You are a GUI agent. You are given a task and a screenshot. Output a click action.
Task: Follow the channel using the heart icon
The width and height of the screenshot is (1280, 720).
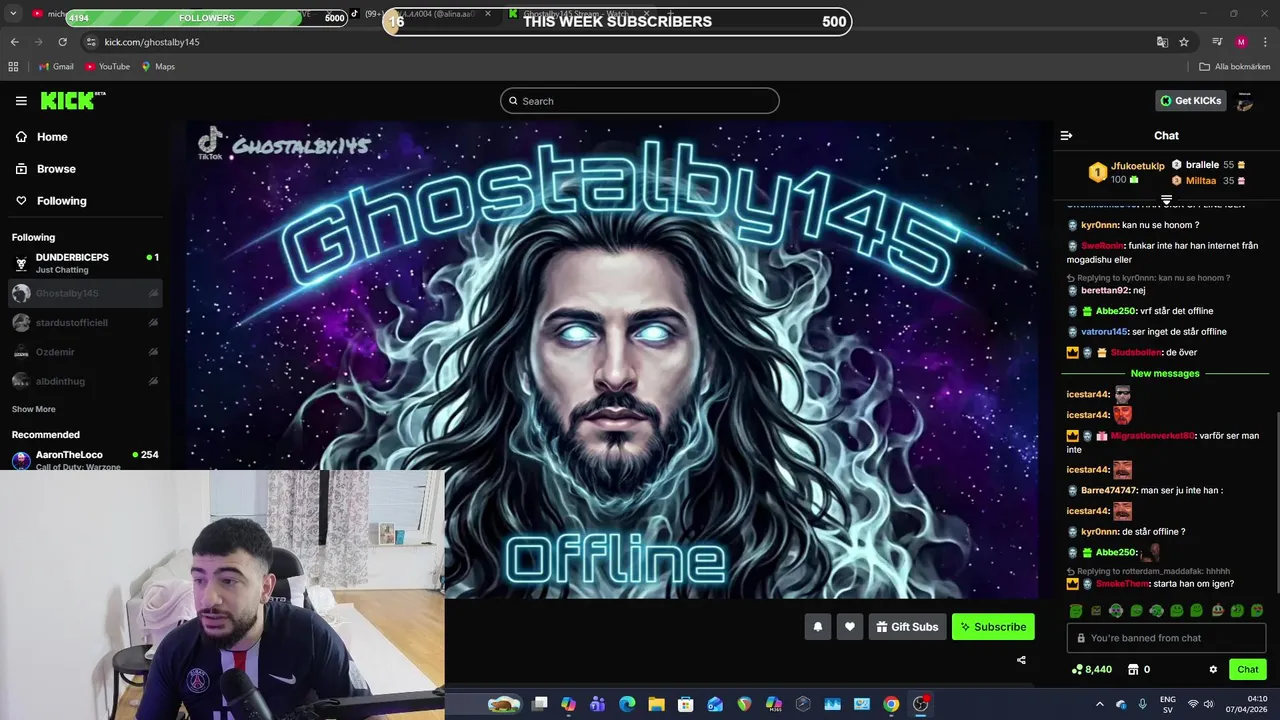[850, 627]
